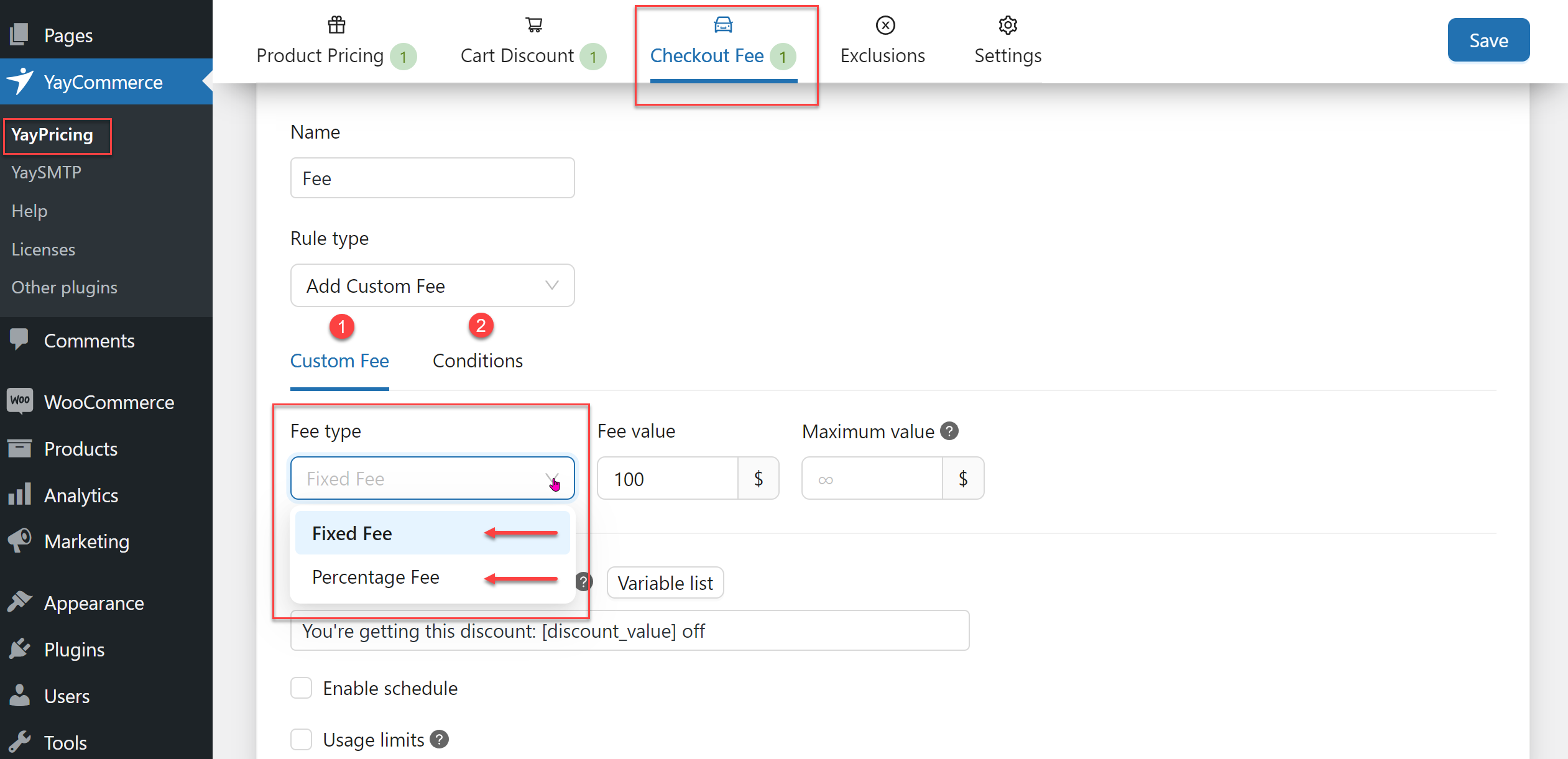Pick the Fixed Fee option
The height and width of the screenshot is (759, 1568).
pyautogui.click(x=352, y=533)
